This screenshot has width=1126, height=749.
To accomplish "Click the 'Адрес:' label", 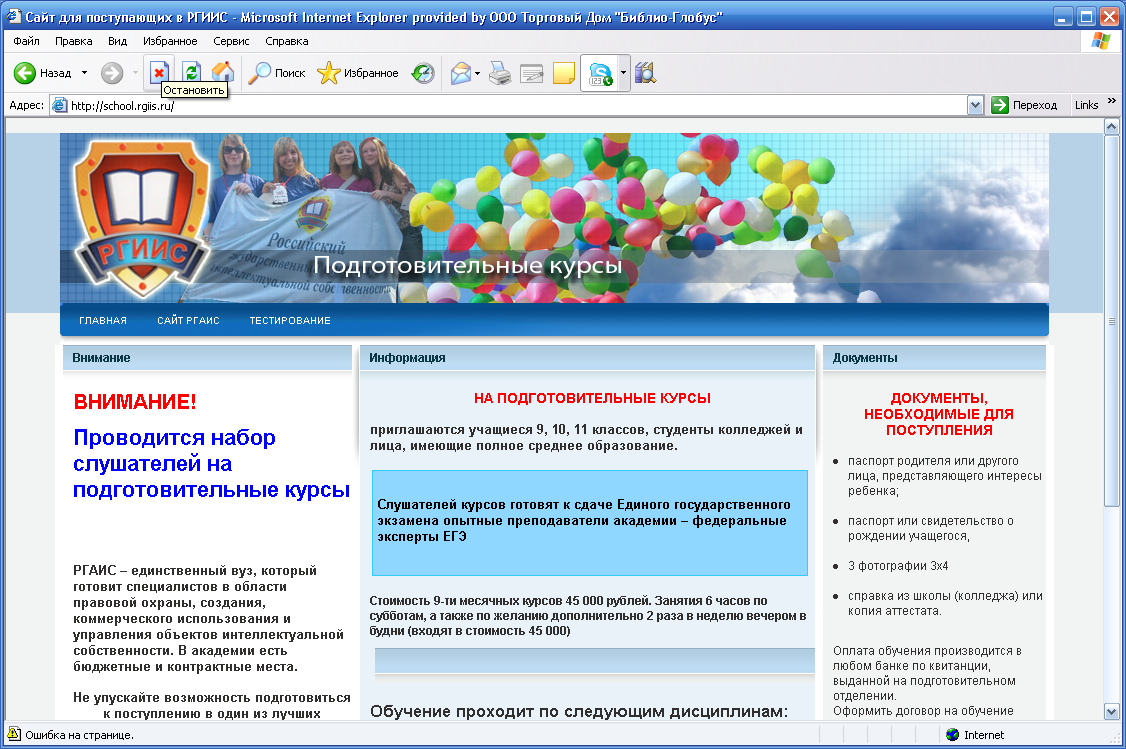I will [27, 106].
